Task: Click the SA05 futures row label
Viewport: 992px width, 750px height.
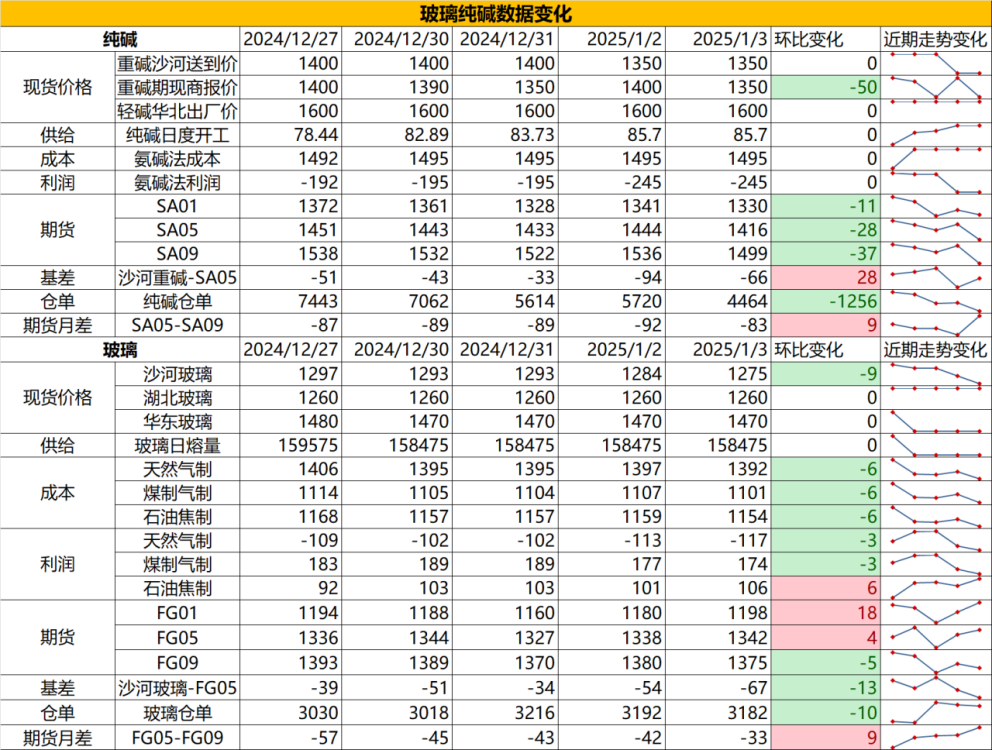Action: (177, 230)
